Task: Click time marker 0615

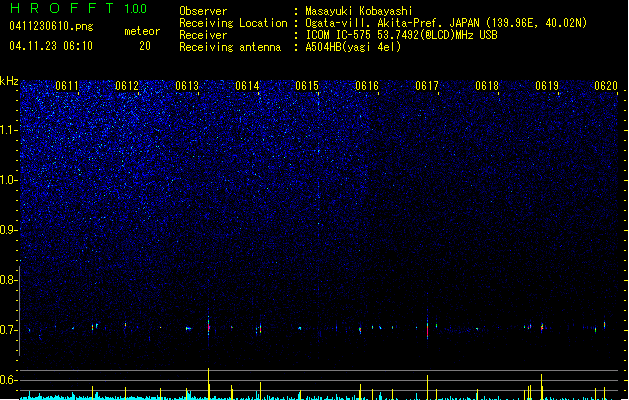Action: pyautogui.click(x=307, y=86)
